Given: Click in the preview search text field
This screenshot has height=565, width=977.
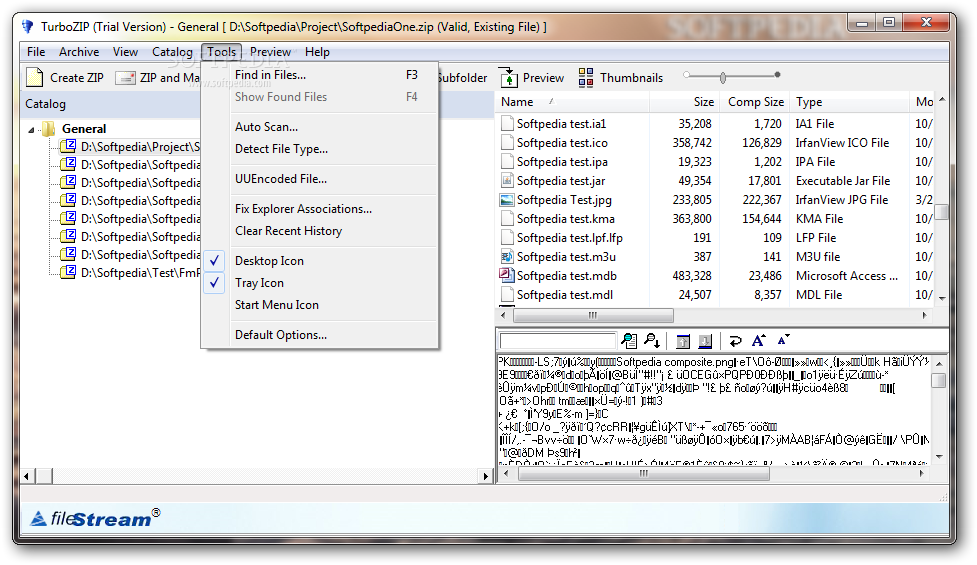Looking at the screenshot, I should click(x=557, y=341).
